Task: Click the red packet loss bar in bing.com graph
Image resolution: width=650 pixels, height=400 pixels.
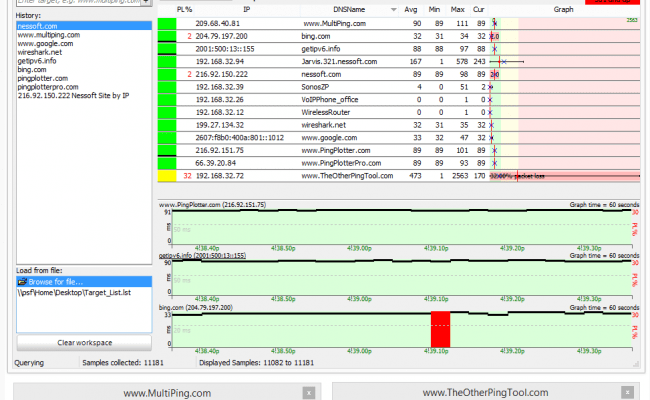Action: [x=440, y=330]
